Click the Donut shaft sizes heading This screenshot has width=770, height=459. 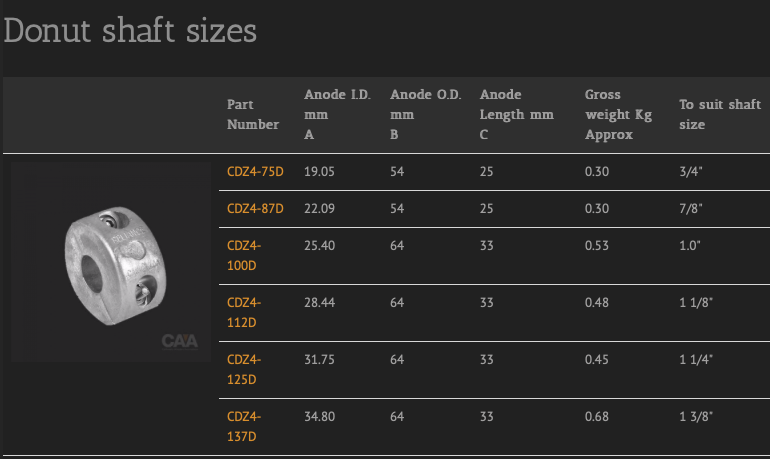click(x=130, y=30)
